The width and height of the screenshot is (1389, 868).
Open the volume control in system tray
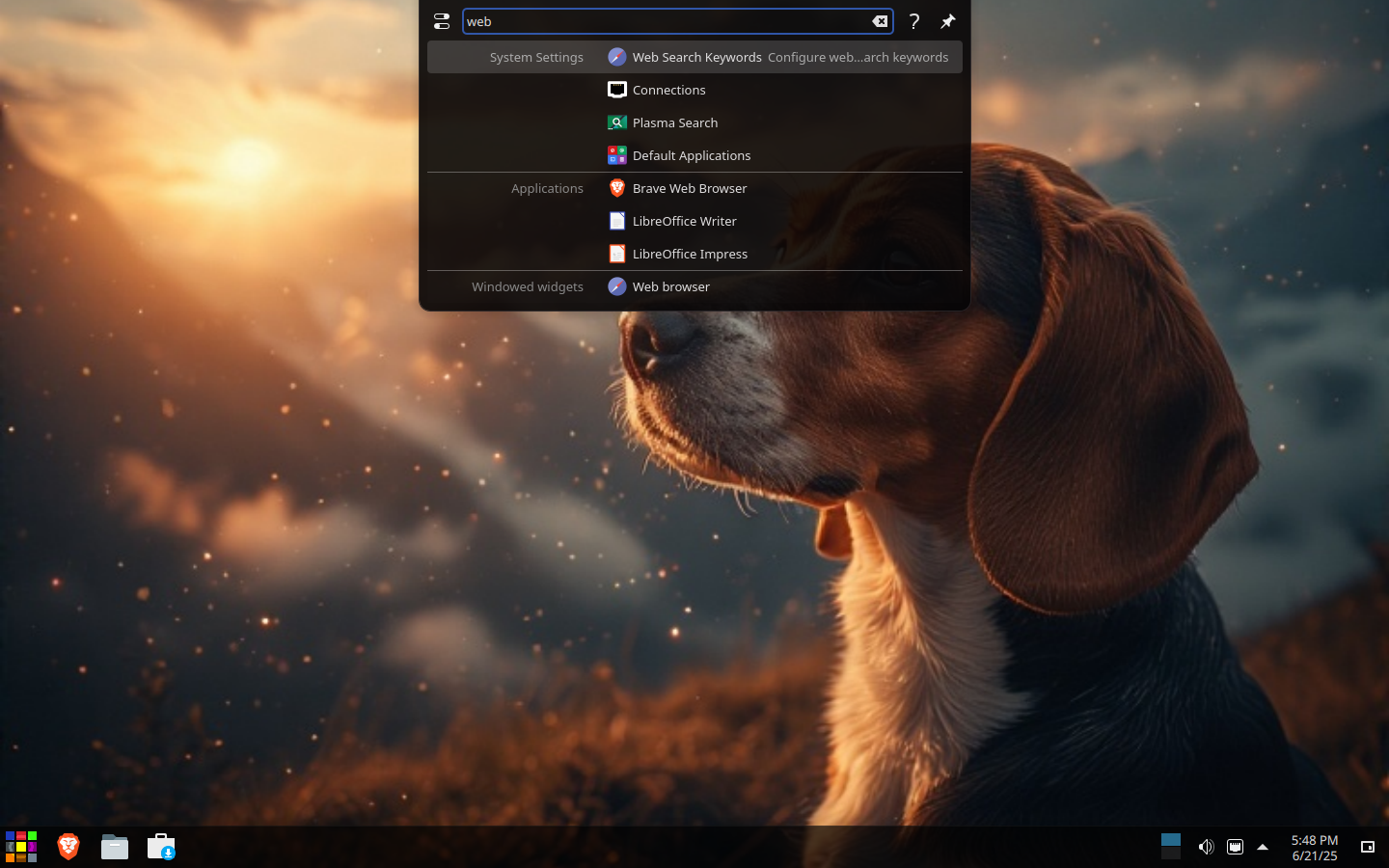(x=1206, y=847)
